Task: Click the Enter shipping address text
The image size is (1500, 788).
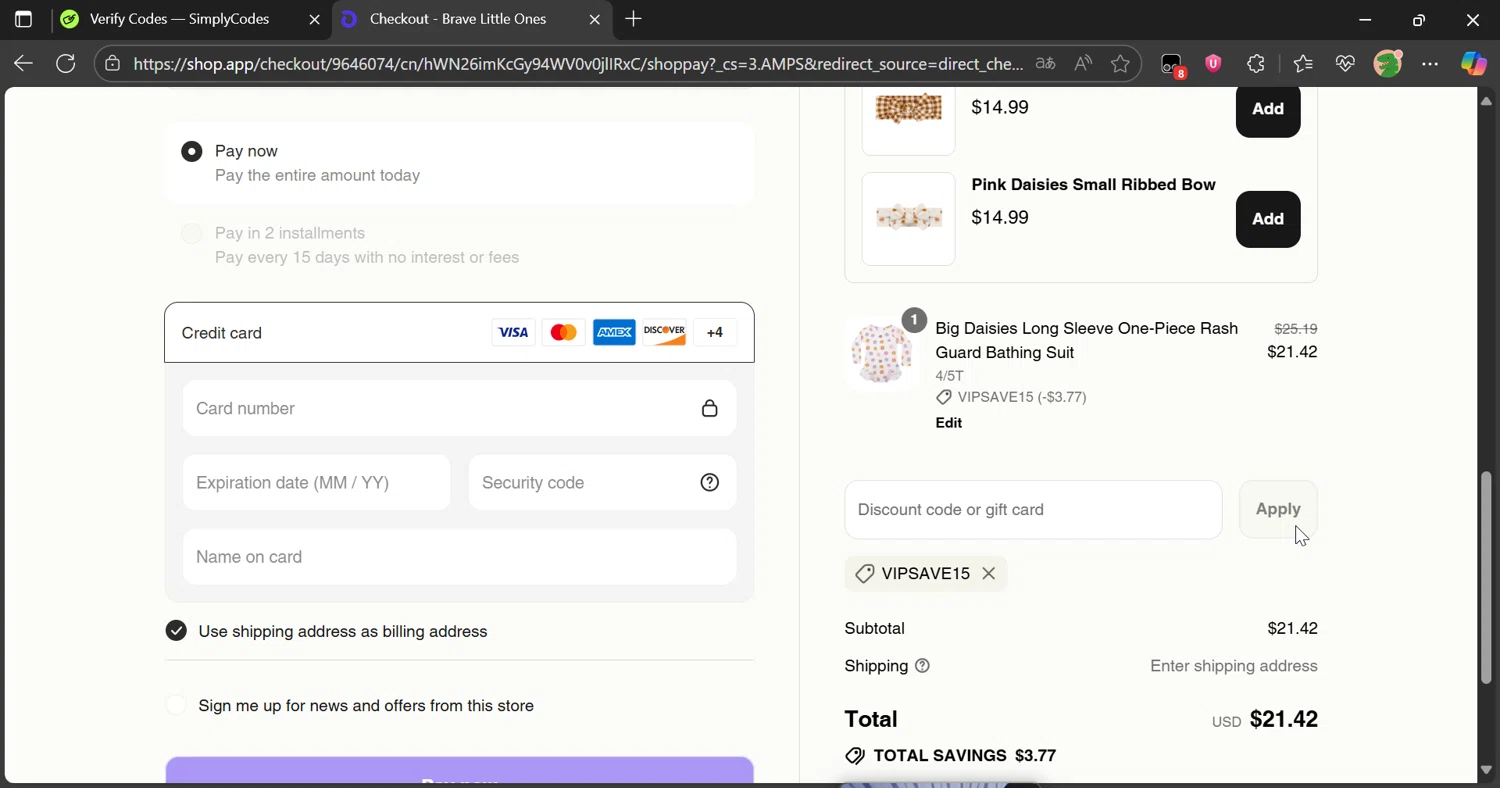Action: (x=1234, y=666)
